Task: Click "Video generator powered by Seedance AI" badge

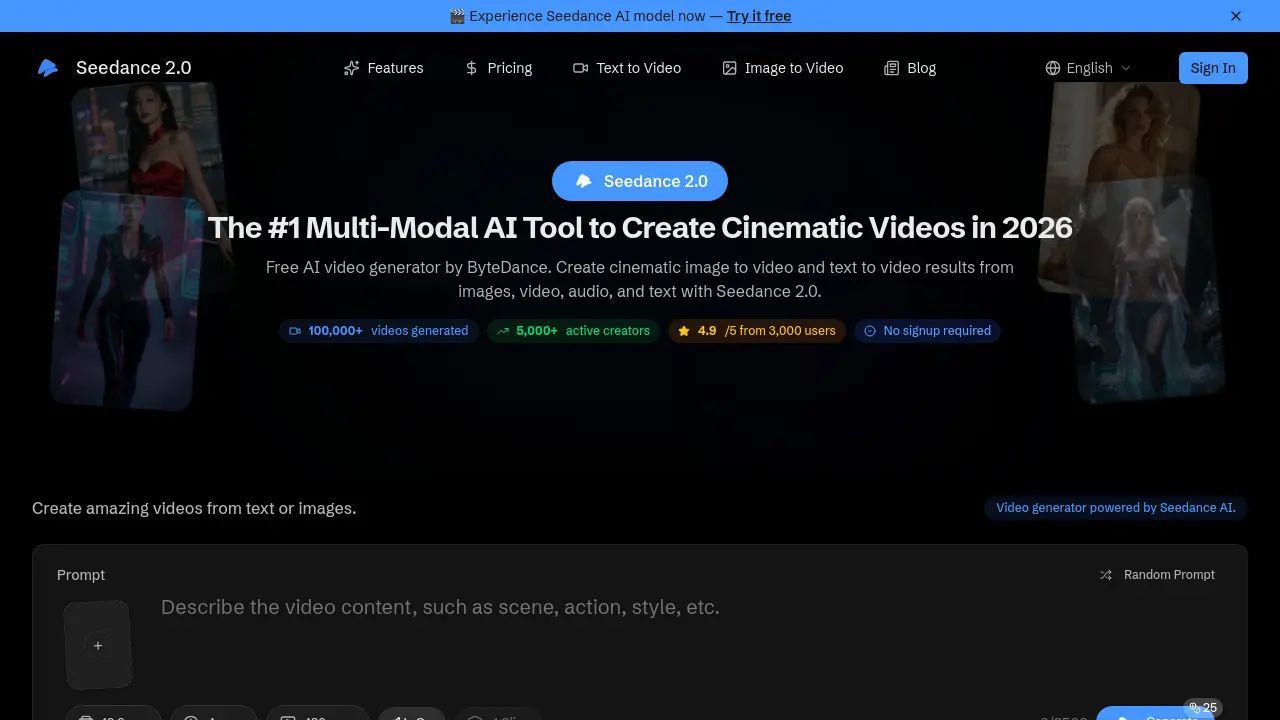Action: pyautogui.click(x=1116, y=508)
